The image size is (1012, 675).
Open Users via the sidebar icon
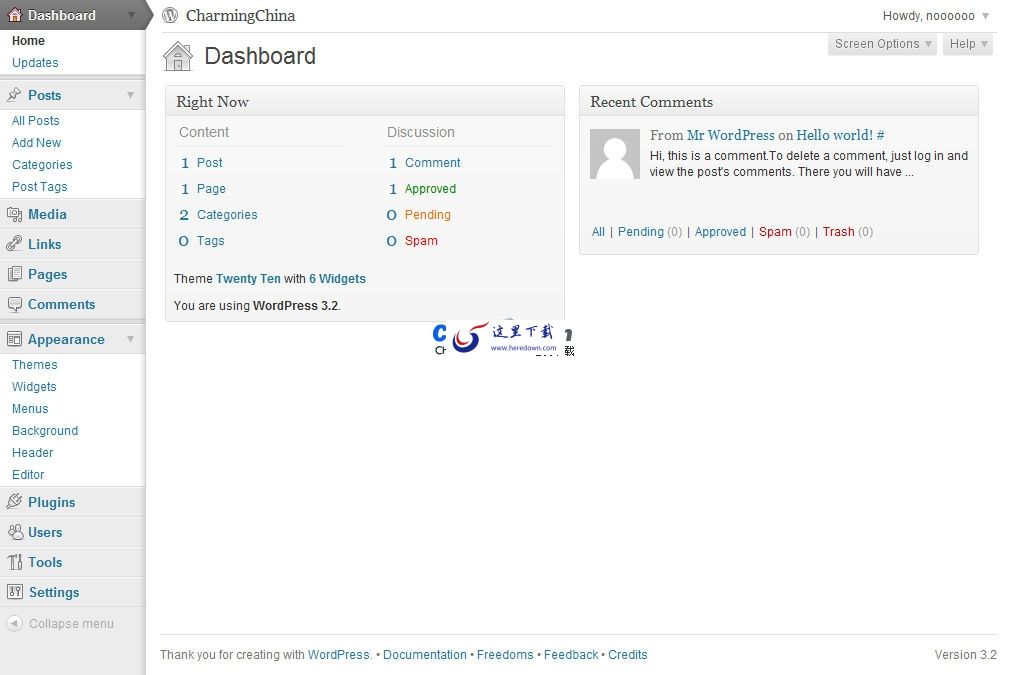click(14, 532)
